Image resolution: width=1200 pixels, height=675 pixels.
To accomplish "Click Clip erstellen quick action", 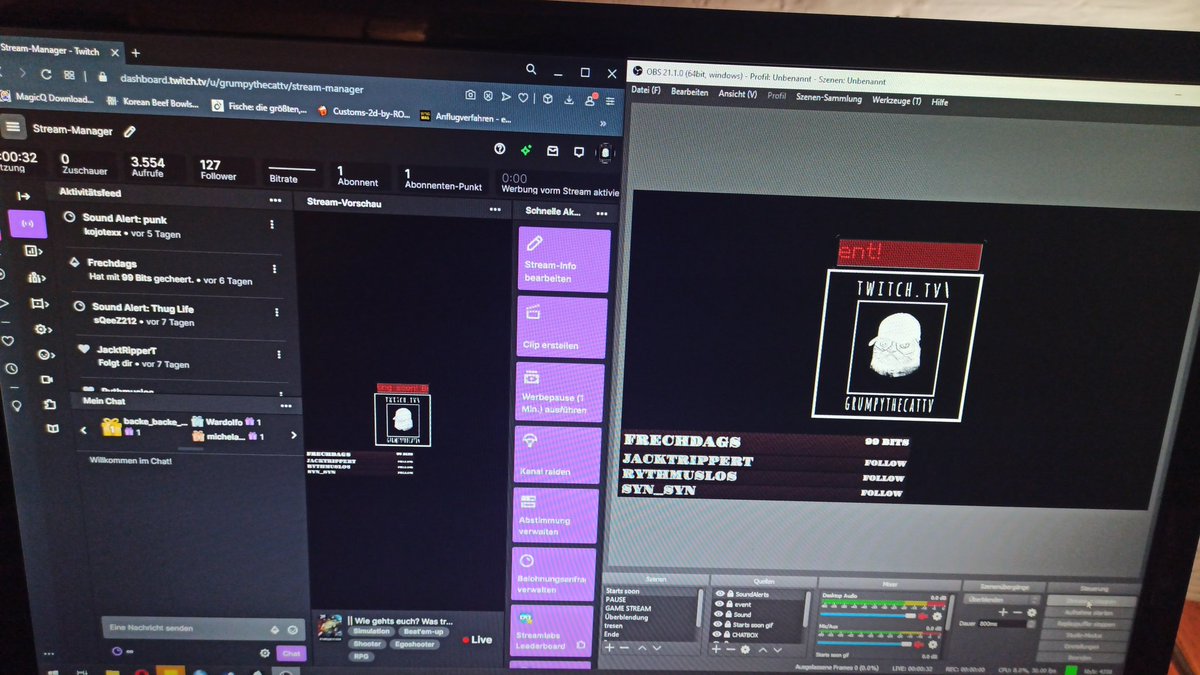I will point(560,327).
